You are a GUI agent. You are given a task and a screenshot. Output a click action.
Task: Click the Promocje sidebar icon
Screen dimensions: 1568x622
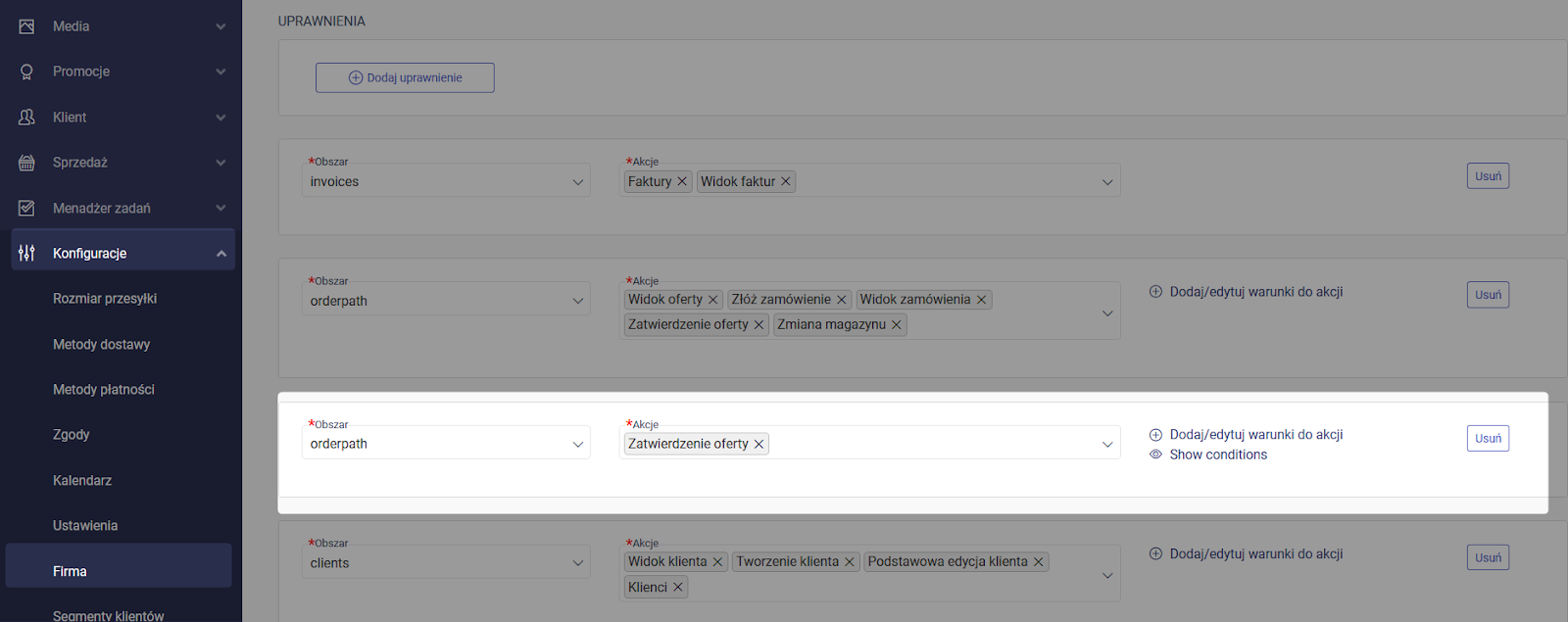coord(26,72)
